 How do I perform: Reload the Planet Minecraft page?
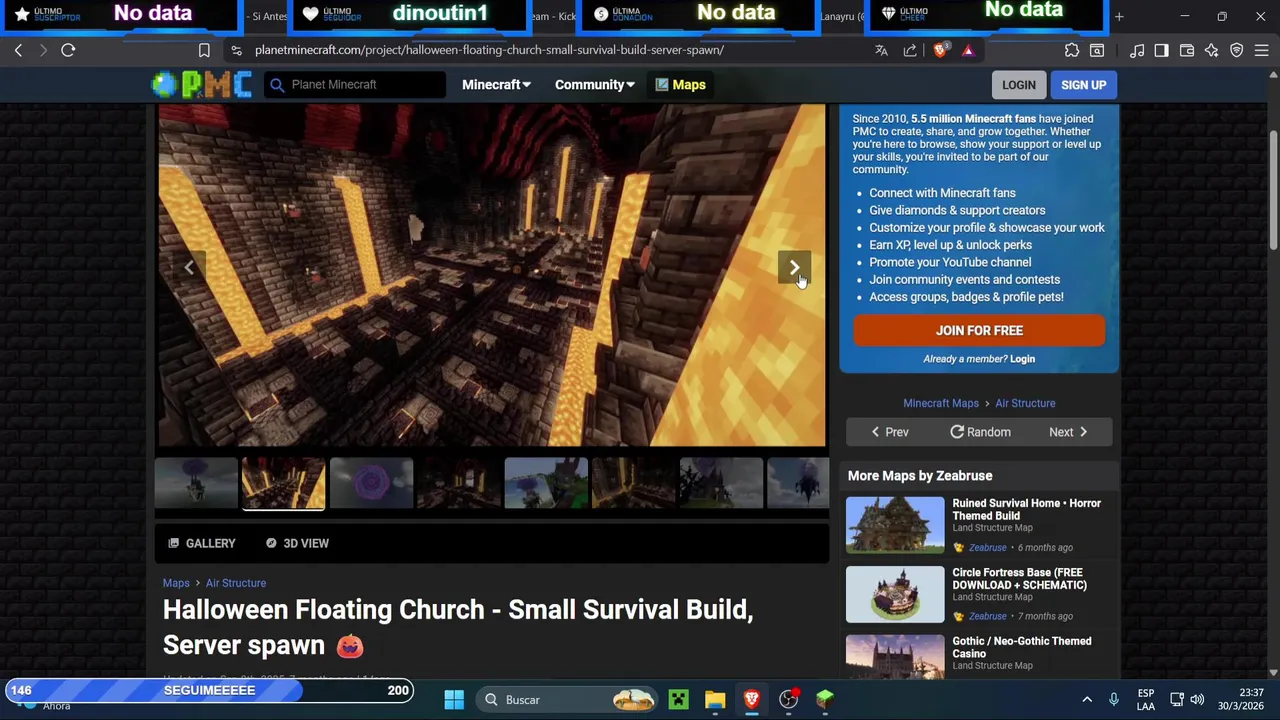click(x=68, y=50)
